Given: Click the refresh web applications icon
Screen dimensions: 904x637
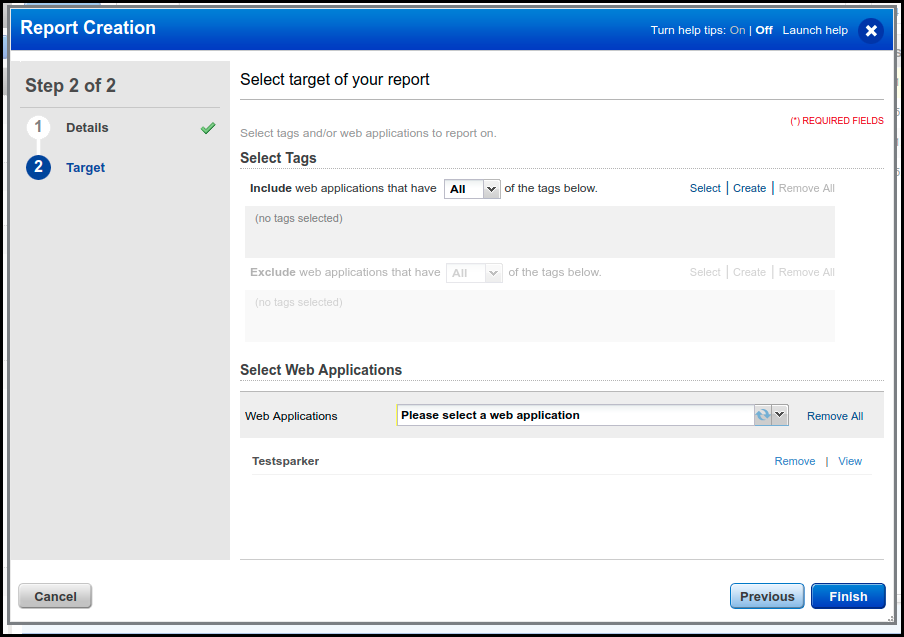Looking at the screenshot, I should 763,415.
